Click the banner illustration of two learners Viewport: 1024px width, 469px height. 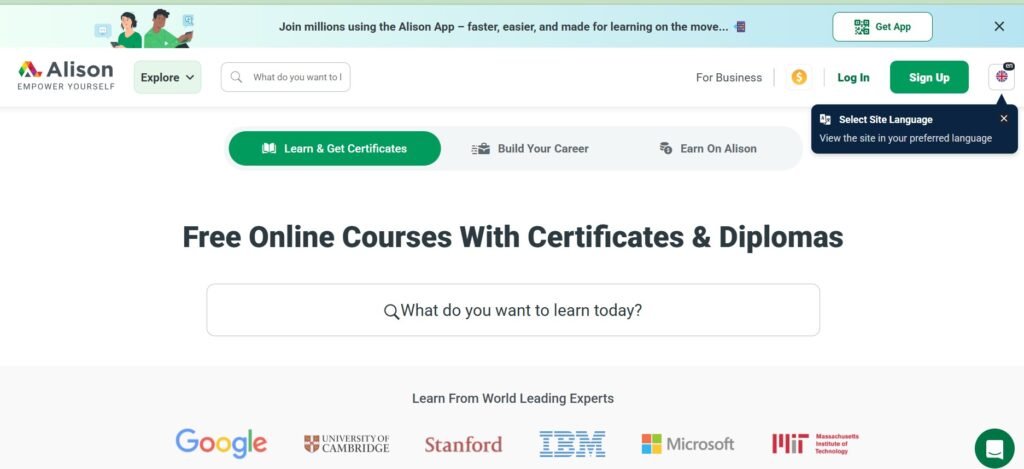coord(145,28)
